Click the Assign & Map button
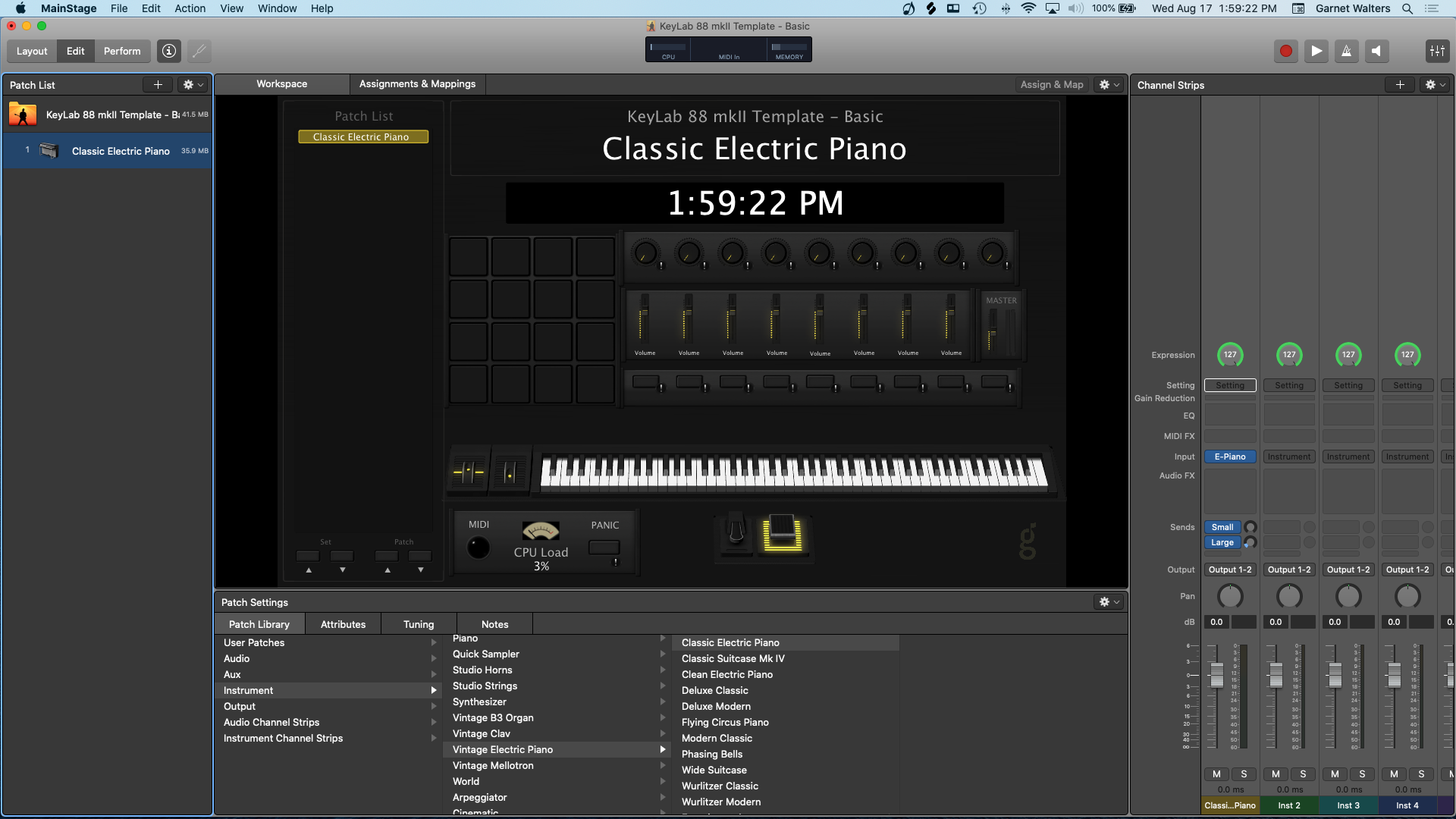The height and width of the screenshot is (819, 1456). (1052, 84)
